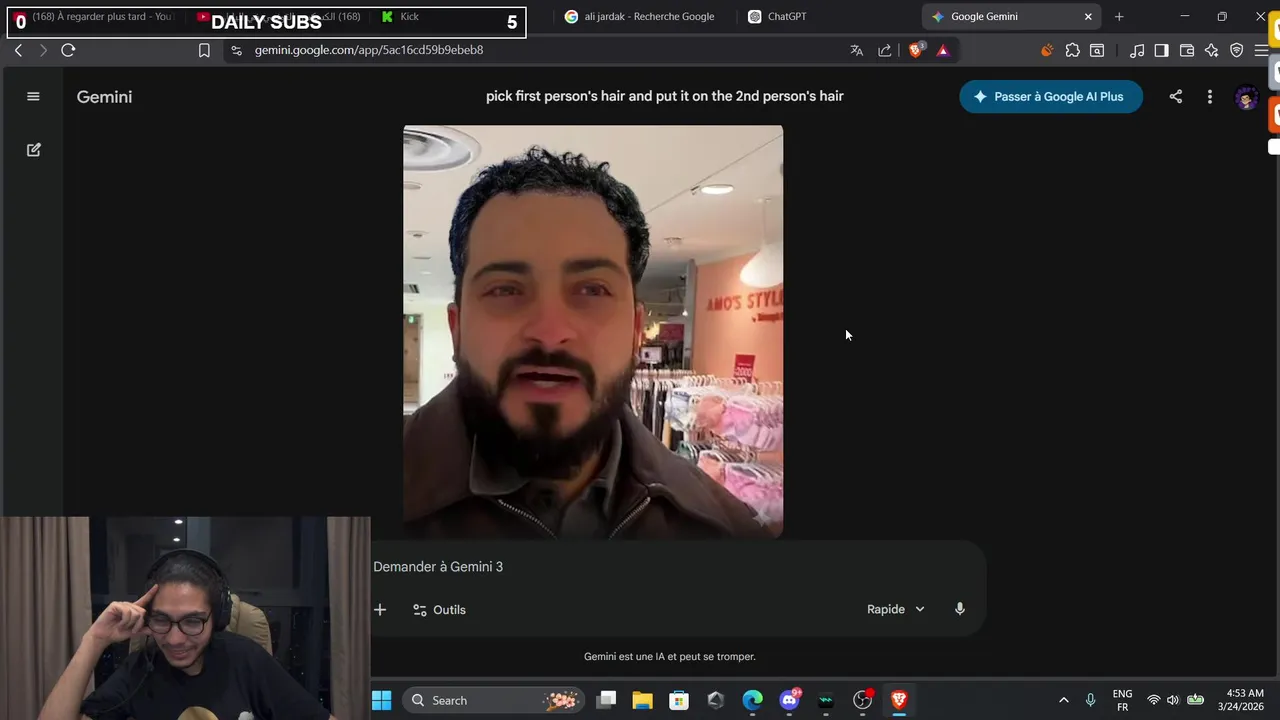Image resolution: width=1280 pixels, height=720 pixels.
Task: Open the Google account profile avatar
Action: [x=1246, y=98]
